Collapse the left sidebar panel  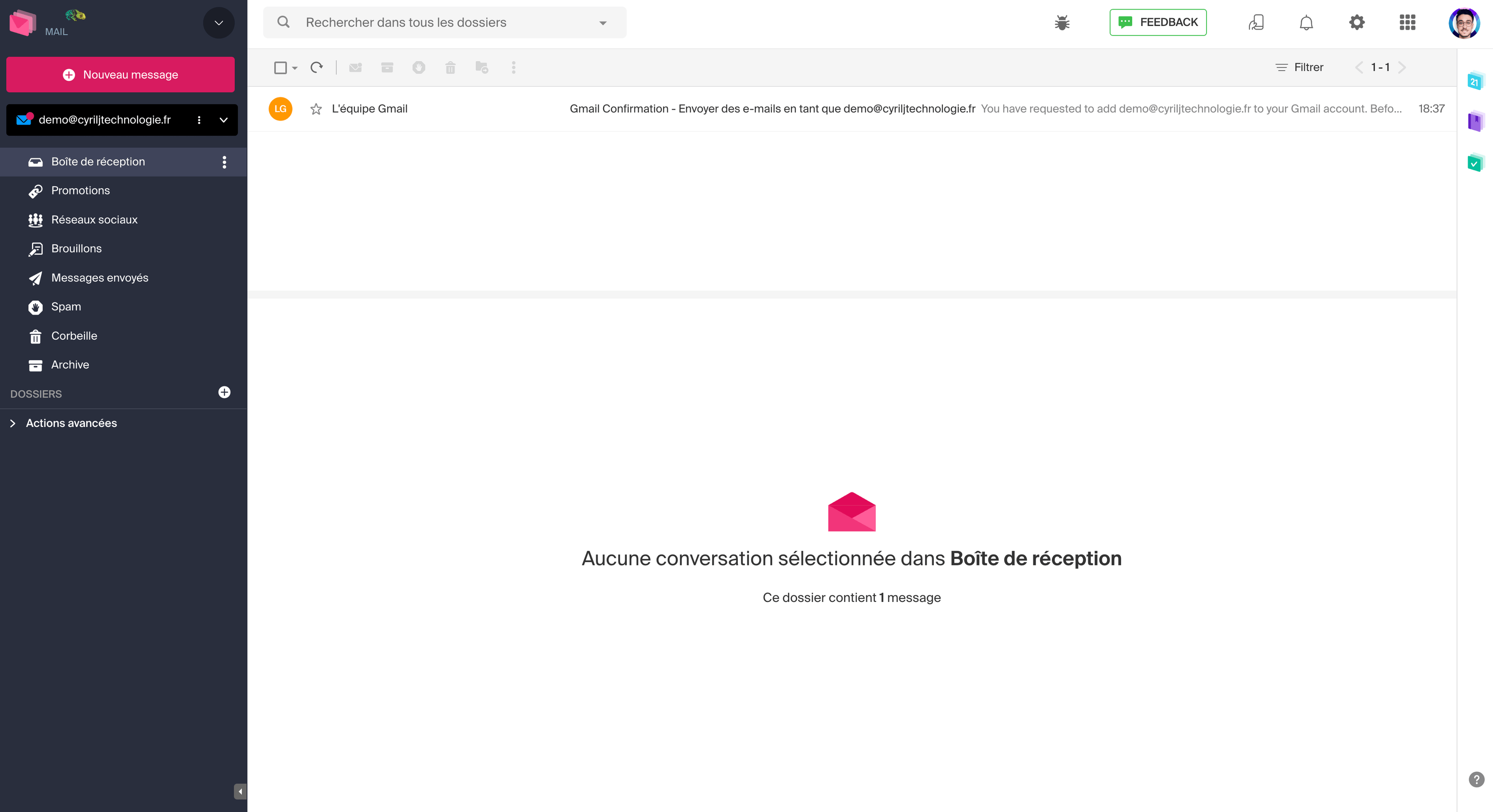click(240, 791)
